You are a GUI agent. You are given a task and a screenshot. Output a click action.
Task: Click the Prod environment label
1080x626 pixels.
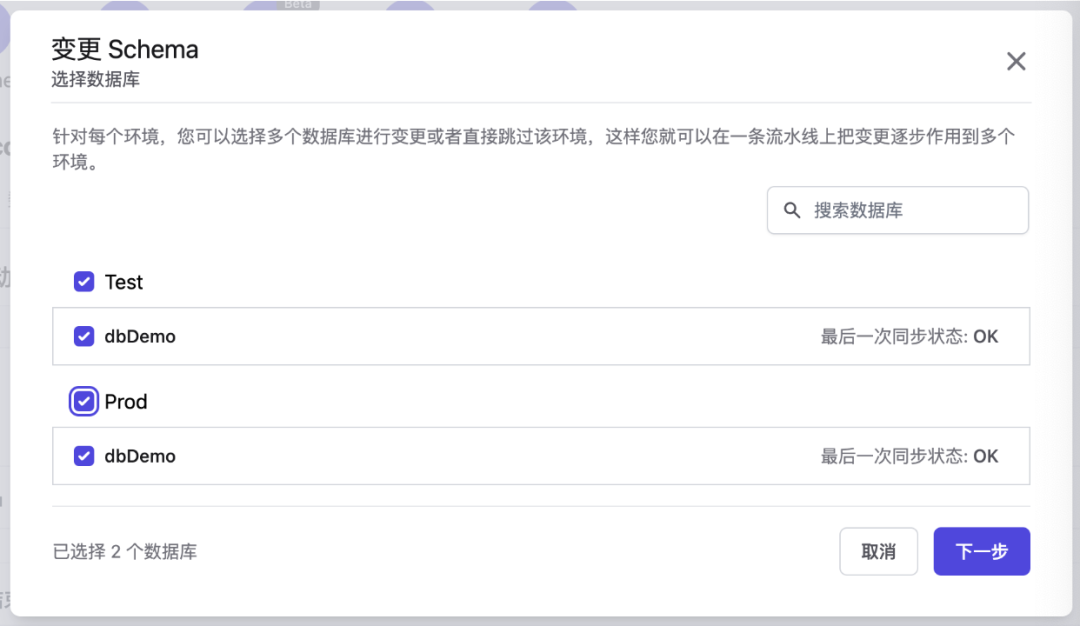[x=126, y=402]
